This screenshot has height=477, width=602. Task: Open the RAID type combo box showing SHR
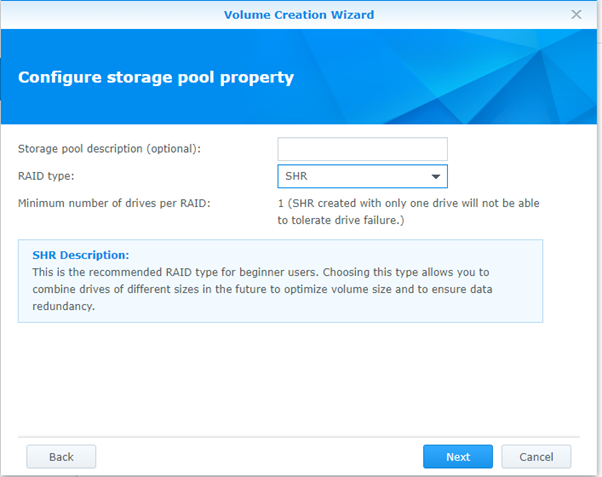(352, 177)
